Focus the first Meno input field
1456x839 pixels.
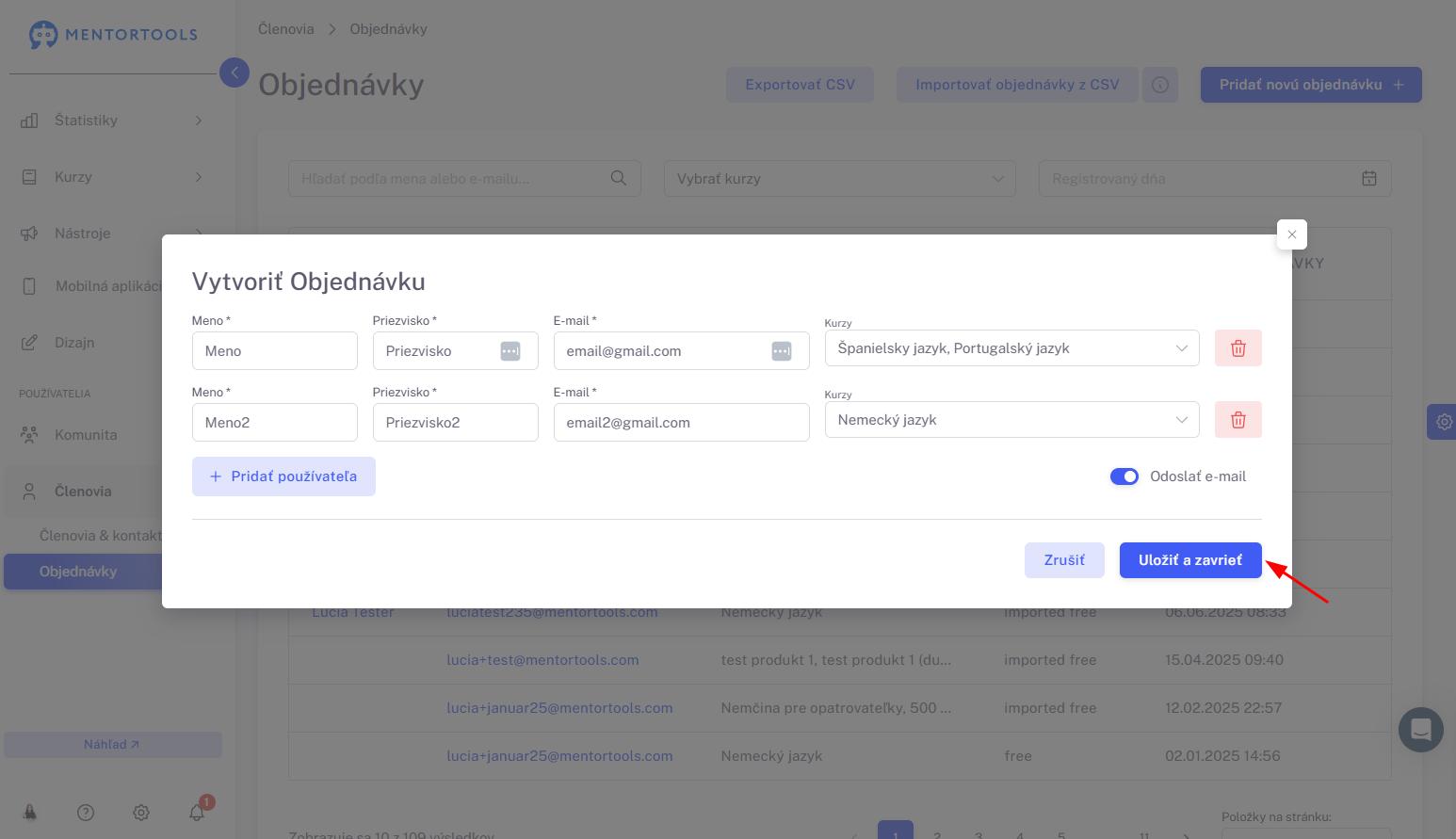pos(274,351)
